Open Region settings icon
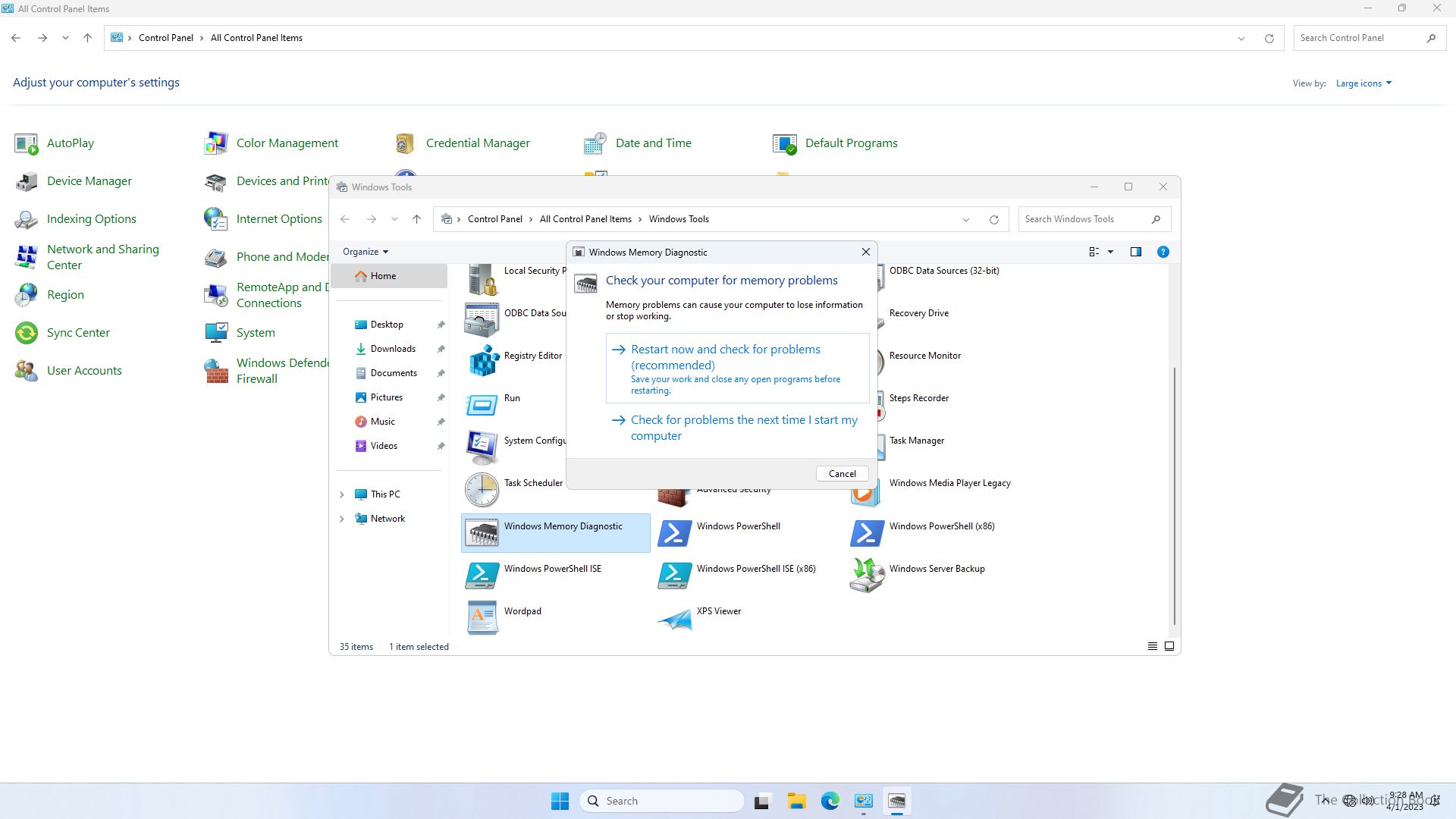Viewport: 1456px width, 819px height. [x=27, y=295]
